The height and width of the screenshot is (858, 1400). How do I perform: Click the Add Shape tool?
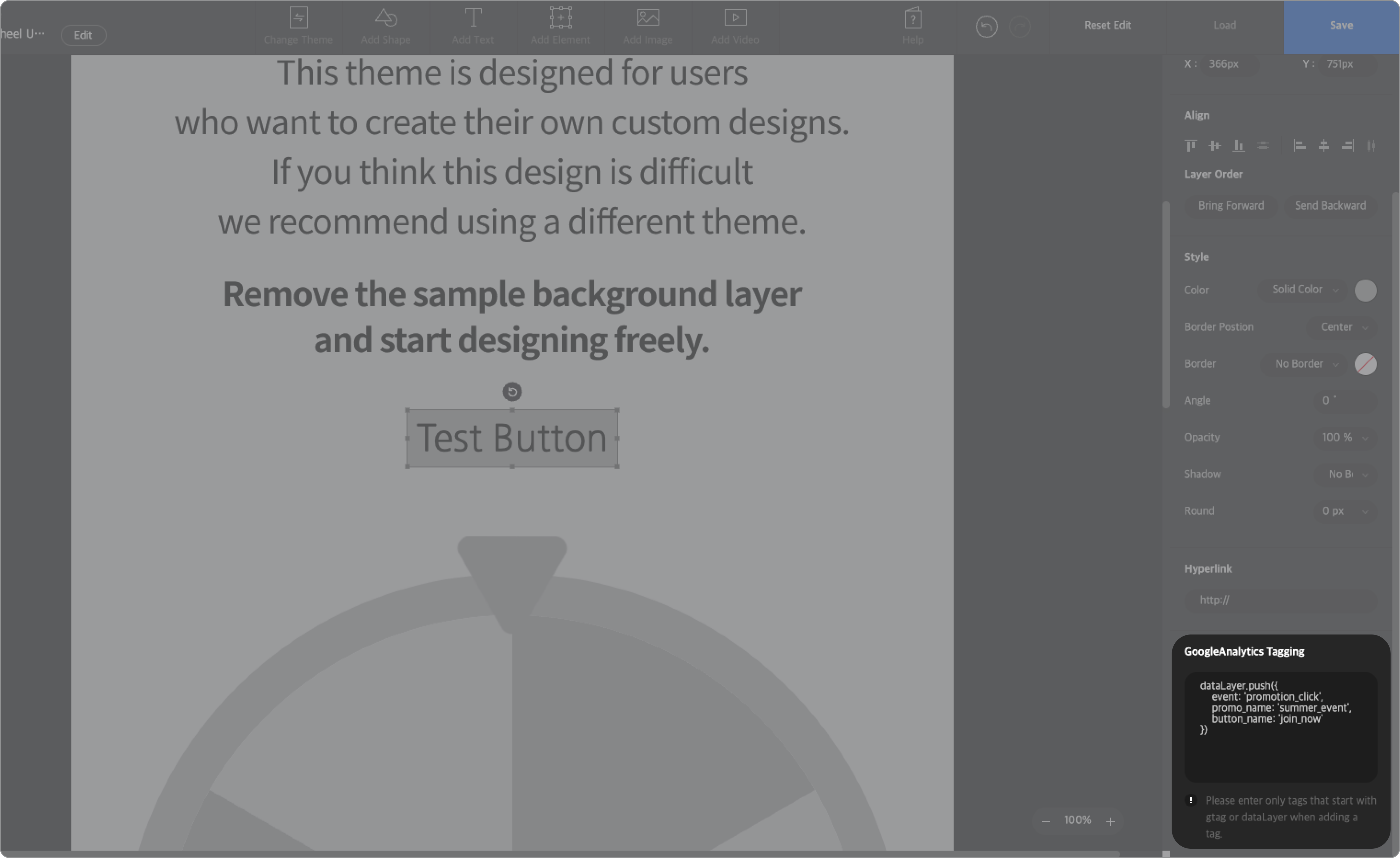(x=385, y=26)
